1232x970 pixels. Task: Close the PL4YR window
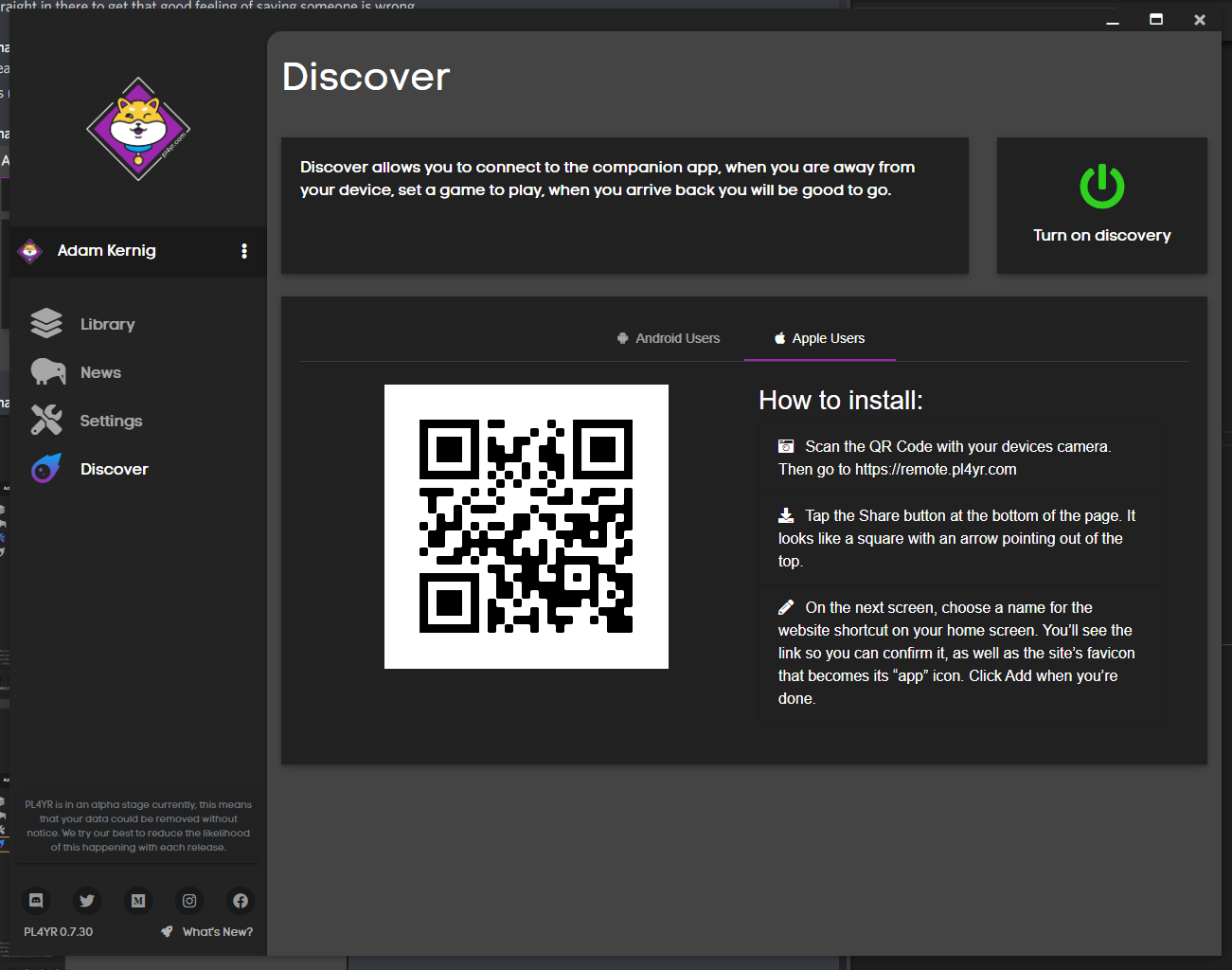1200,20
